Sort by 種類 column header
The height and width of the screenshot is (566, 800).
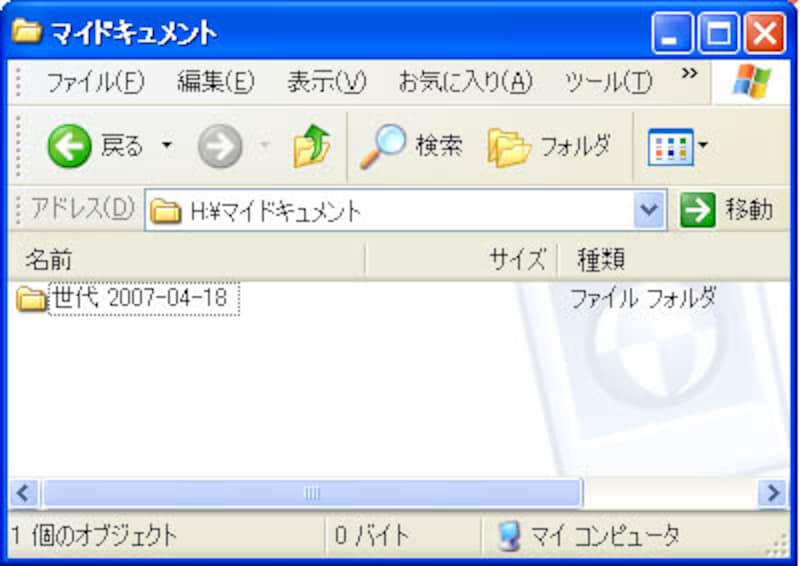[x=673, y=259]
